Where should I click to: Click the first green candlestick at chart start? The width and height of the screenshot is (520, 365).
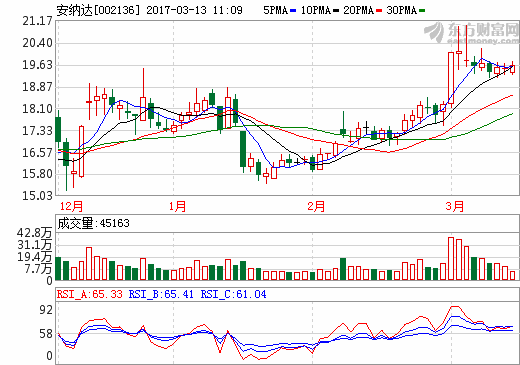[58, 129]
